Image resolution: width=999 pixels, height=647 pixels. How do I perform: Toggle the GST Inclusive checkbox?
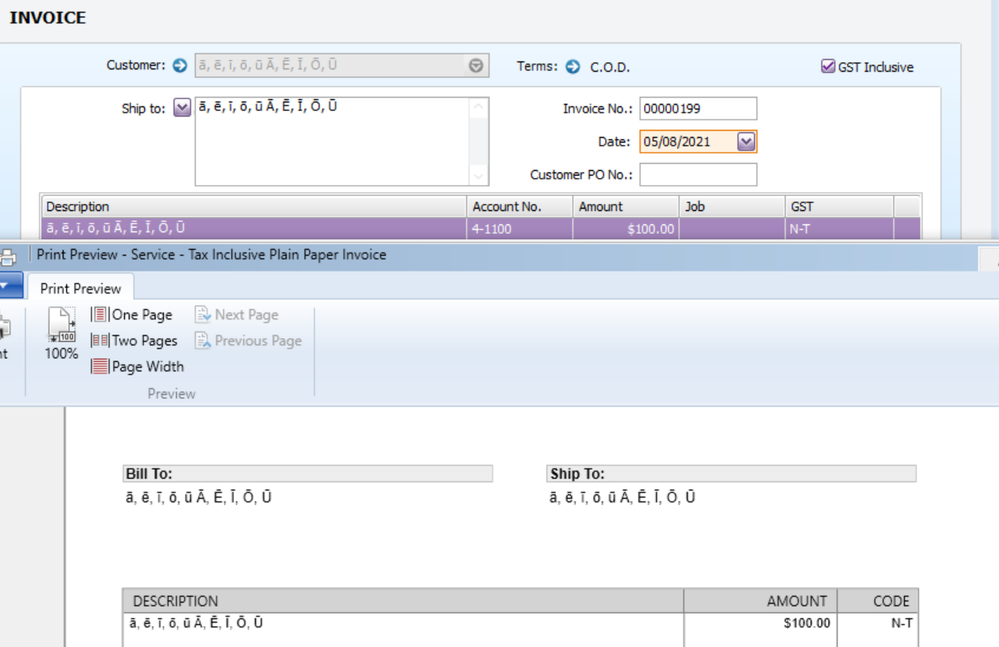click(x=828, y=67)
